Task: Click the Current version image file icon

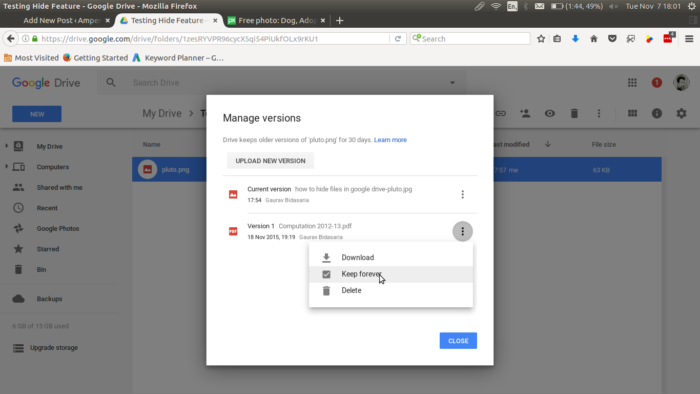Action: coord(233,194)
